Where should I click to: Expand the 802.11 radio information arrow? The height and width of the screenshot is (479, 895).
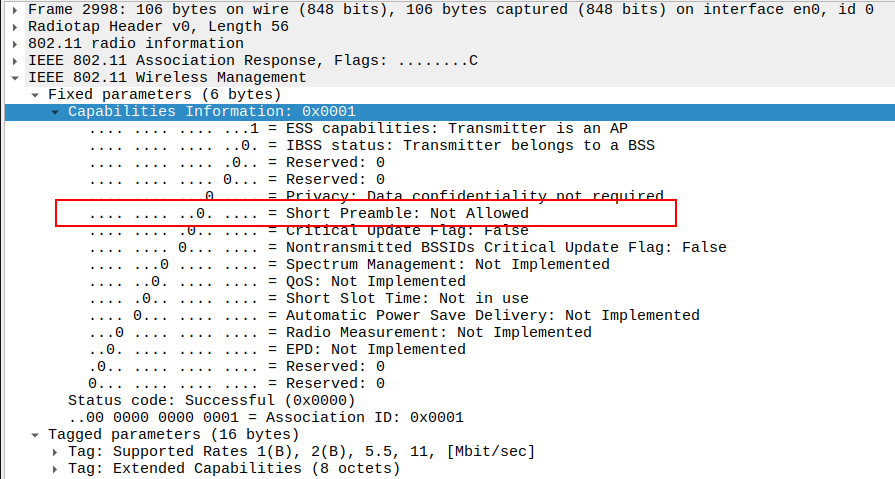point(15,43)
